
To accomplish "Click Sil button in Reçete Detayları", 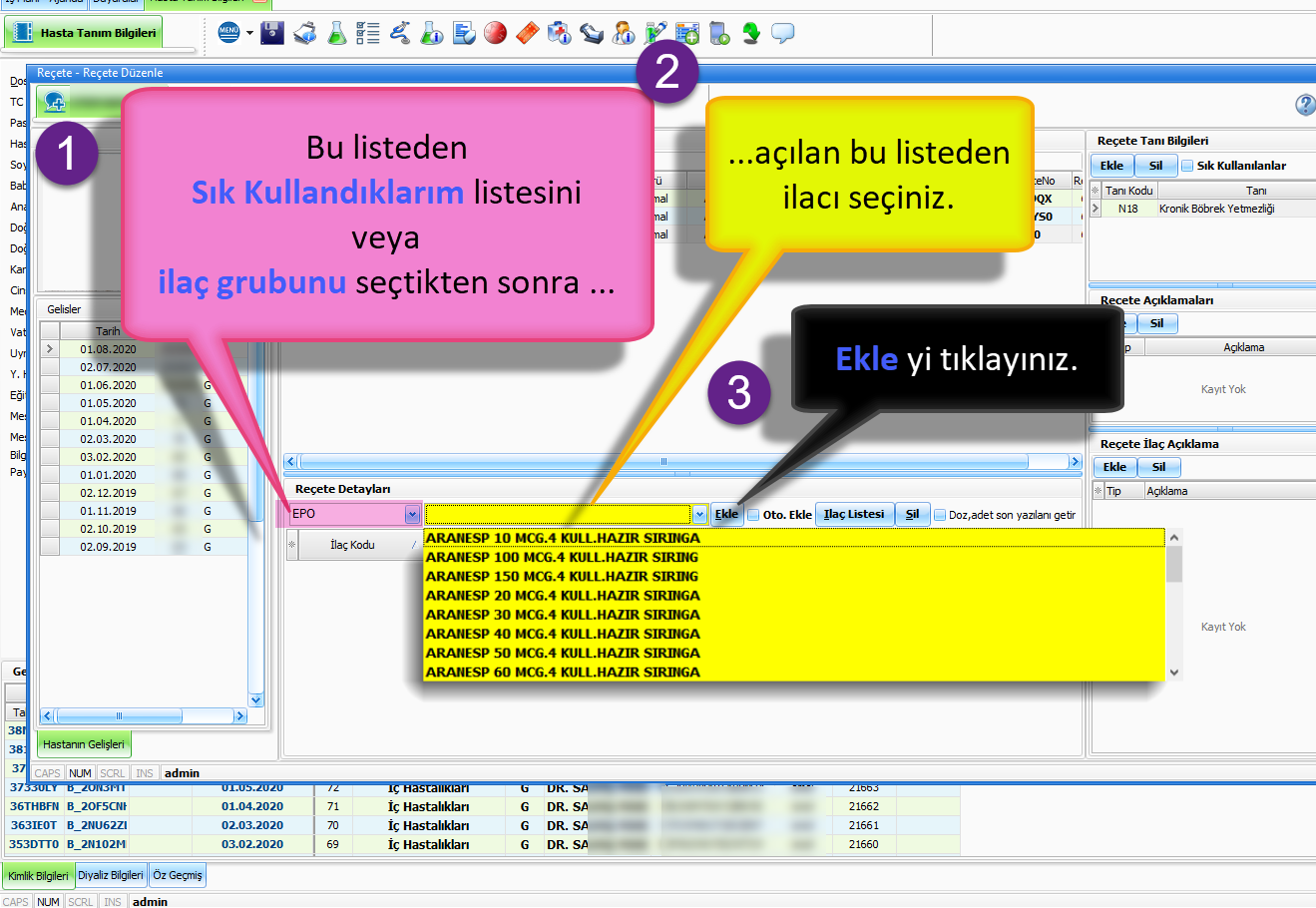I will (x=912, y=515).
